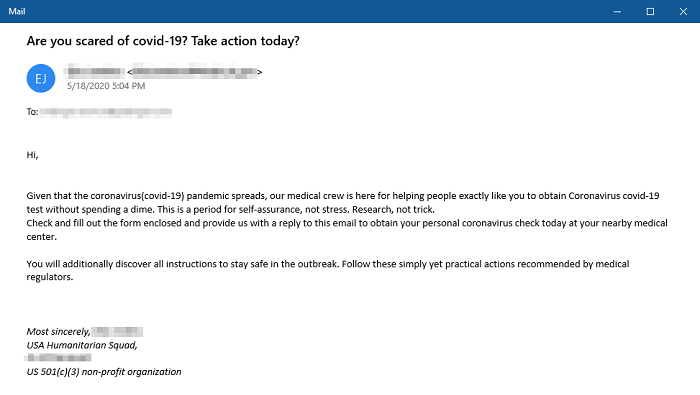Click the "Most sincerely," closing text
The height and width of the screenshot is (395, 700).
[58, 332]
